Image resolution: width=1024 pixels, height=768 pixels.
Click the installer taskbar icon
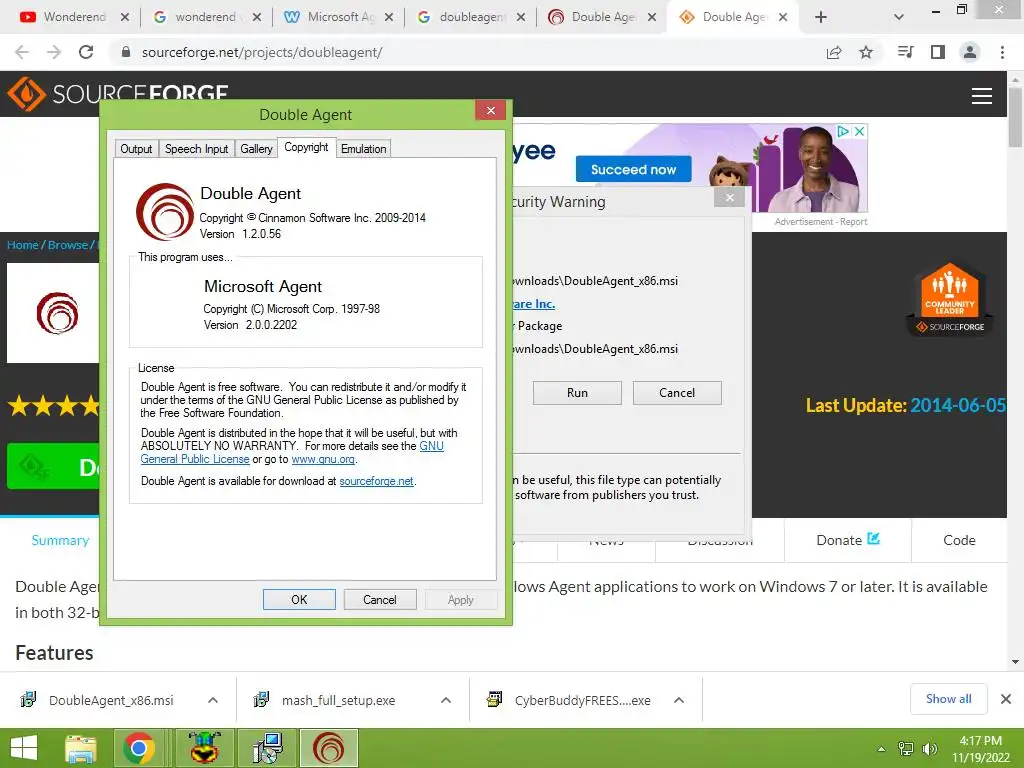click(x=268, y=748)
